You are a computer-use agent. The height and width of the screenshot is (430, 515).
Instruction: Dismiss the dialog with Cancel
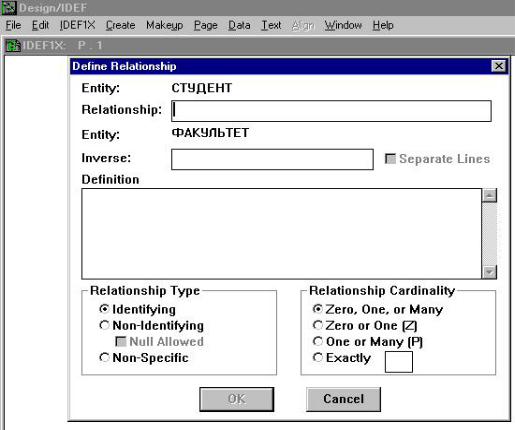click(x=343, y=399)
